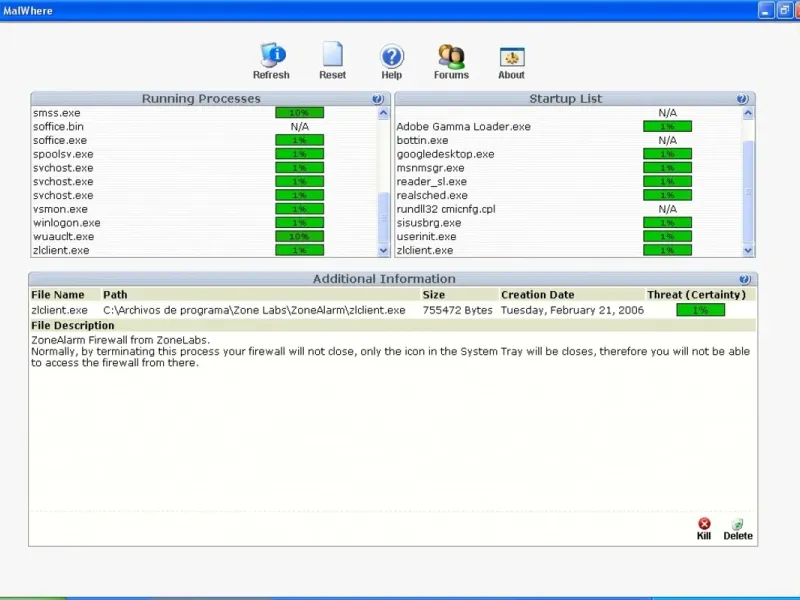800x600 pixels.
Task: Click help icon in Running Processes header
Action: pyautogui.click(x=378, y=99)
